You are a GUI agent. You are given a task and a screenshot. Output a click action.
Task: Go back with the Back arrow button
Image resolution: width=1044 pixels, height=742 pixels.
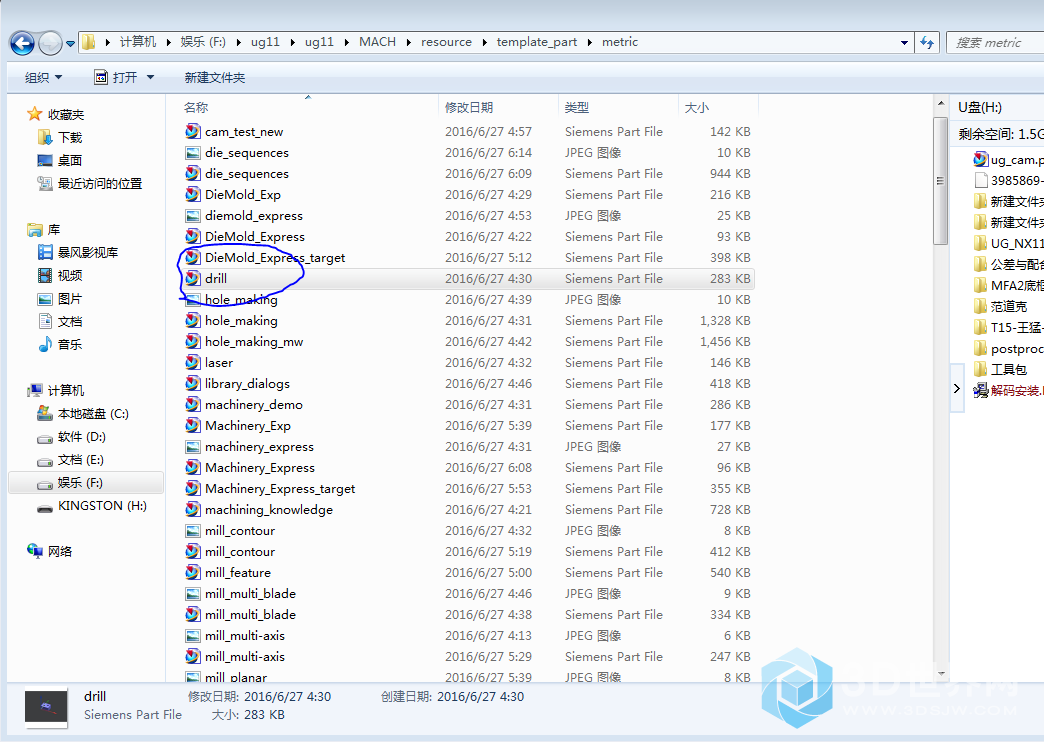click(x=22, y=43)
